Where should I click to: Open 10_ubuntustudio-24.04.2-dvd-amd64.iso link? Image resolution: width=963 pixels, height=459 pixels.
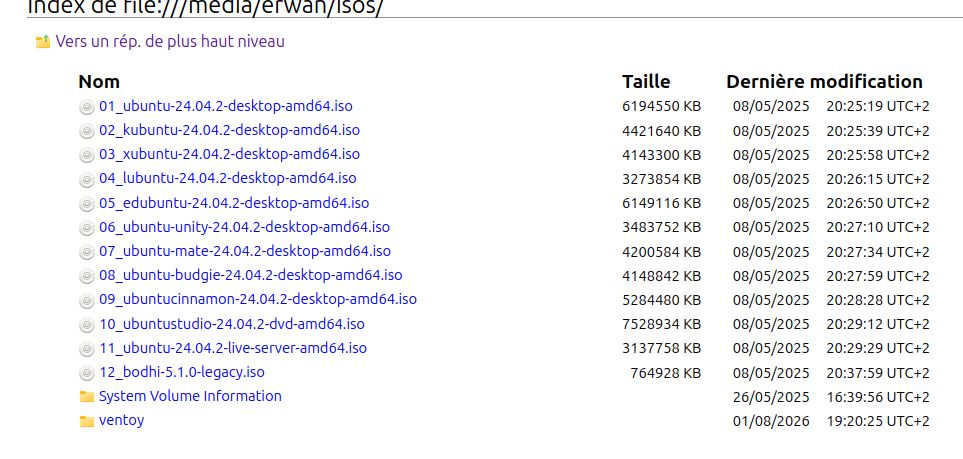click(x=232, y=324)
